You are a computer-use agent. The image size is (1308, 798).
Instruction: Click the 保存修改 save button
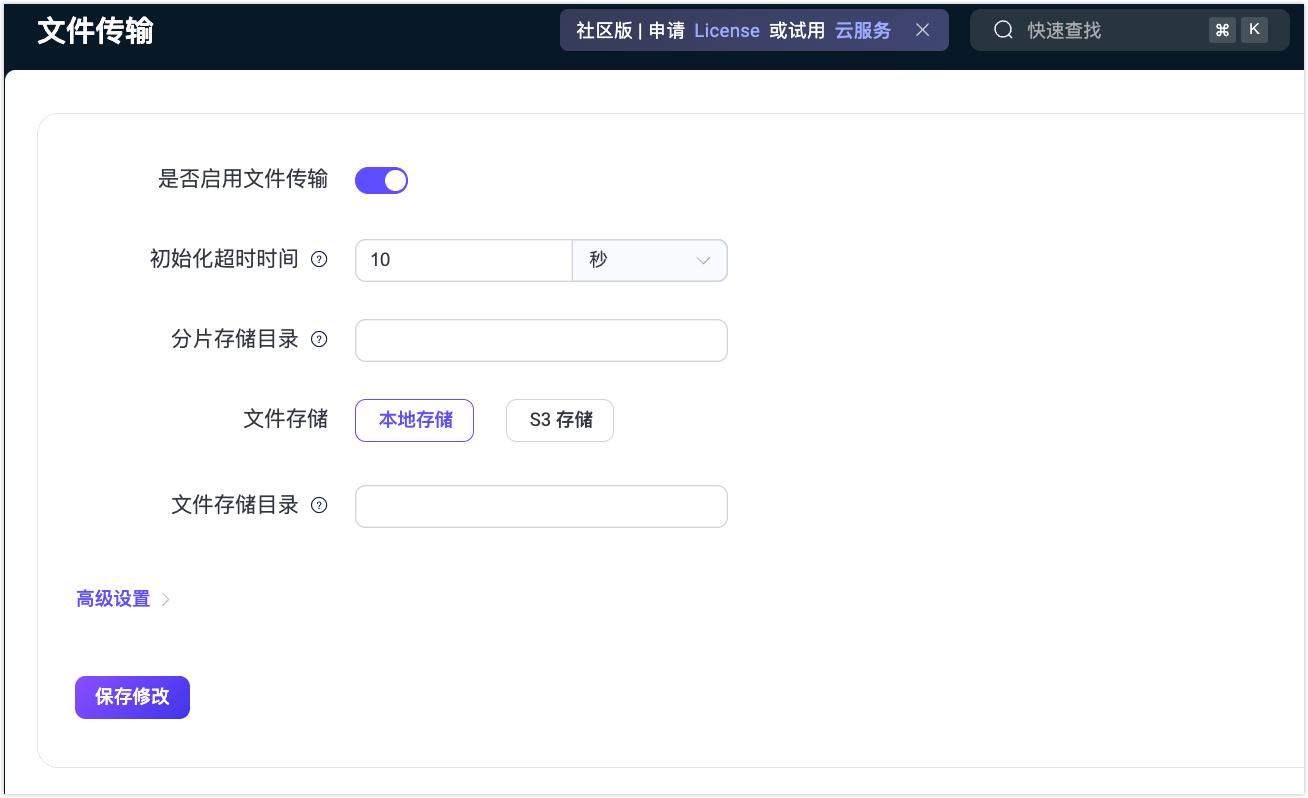pos(132,697)
